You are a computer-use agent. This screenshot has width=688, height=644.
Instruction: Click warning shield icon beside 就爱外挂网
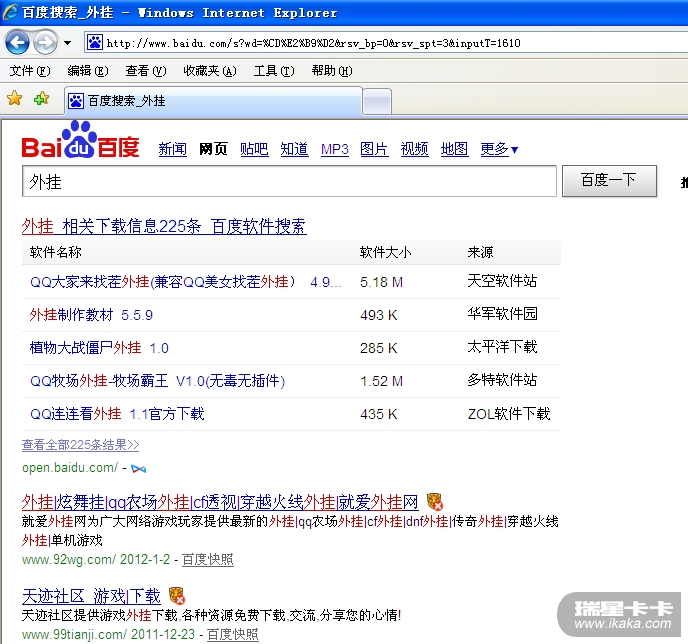(x=435, y=501)
